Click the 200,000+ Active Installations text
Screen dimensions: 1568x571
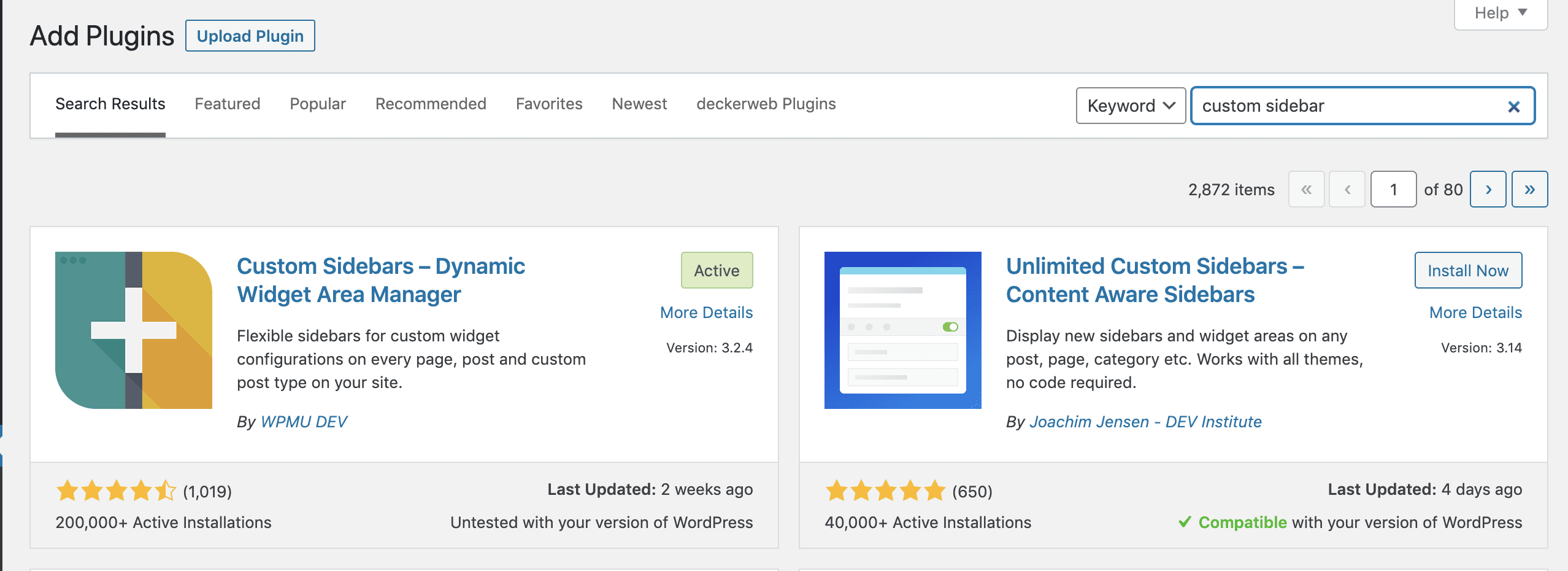tap(163, 522)
